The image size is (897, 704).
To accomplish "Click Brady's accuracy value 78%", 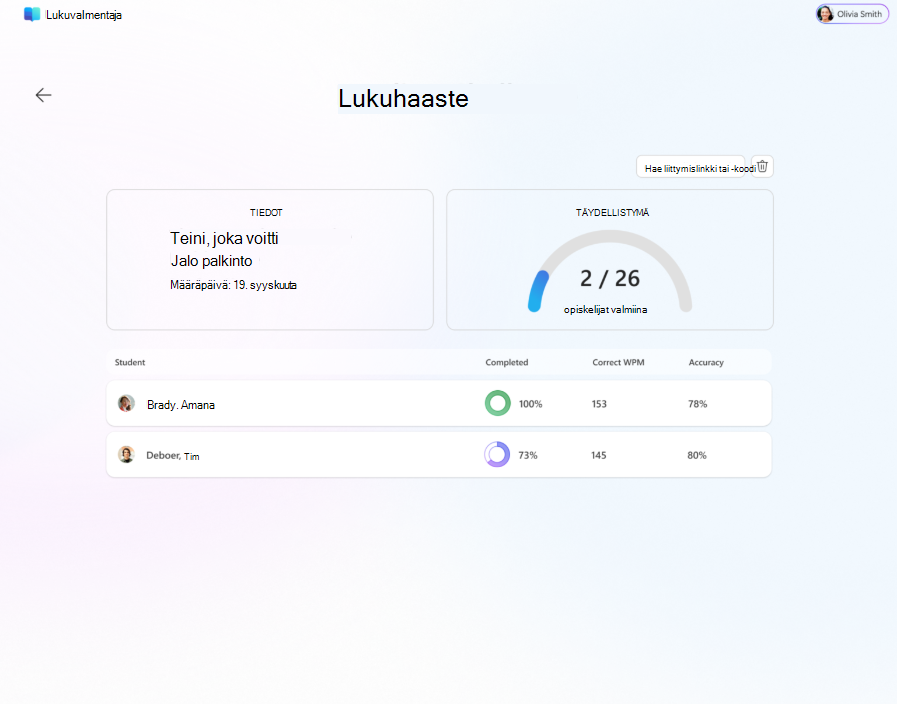I will click(697, 404).
